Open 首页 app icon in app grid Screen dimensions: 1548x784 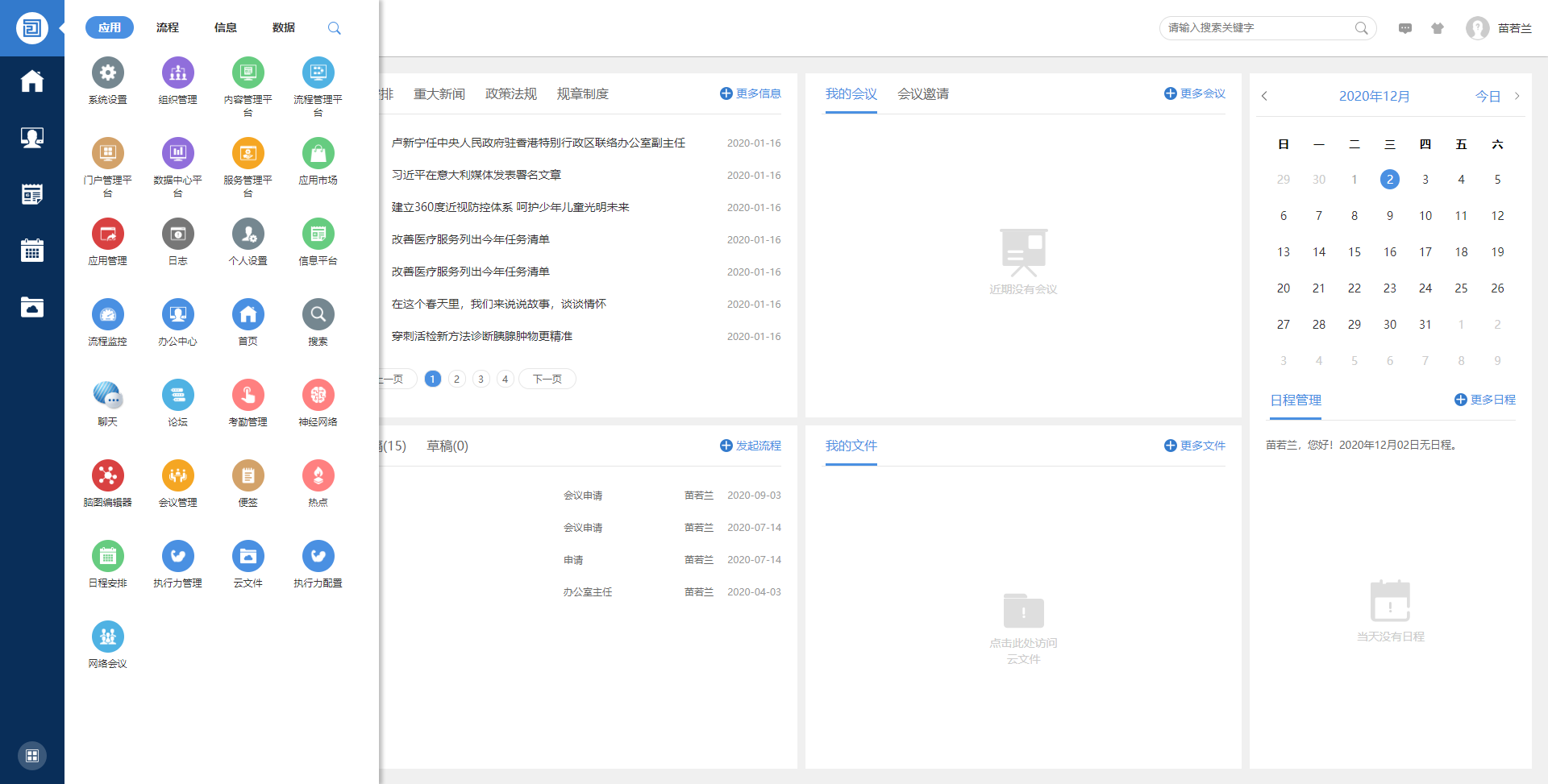248,314
